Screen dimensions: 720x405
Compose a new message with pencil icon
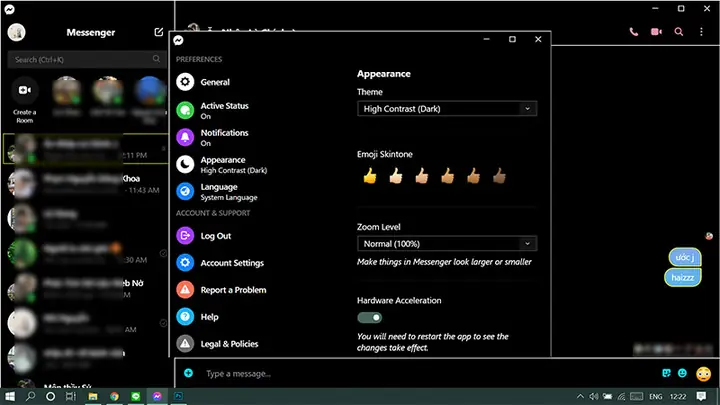pos(158,32)
